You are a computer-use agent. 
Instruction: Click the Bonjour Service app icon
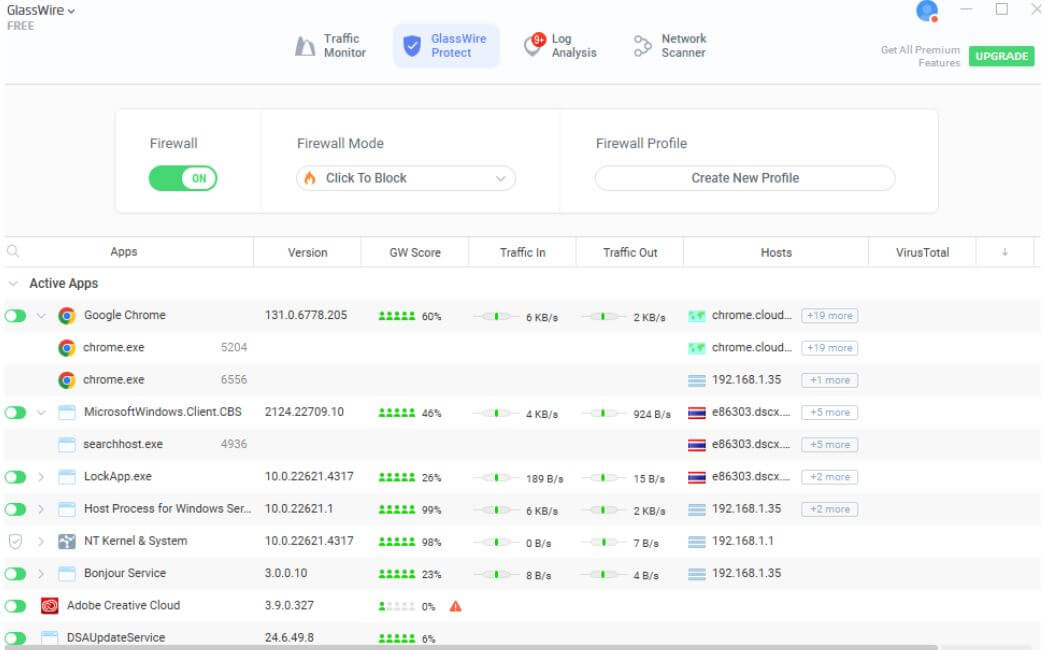[x=67, y=573]
